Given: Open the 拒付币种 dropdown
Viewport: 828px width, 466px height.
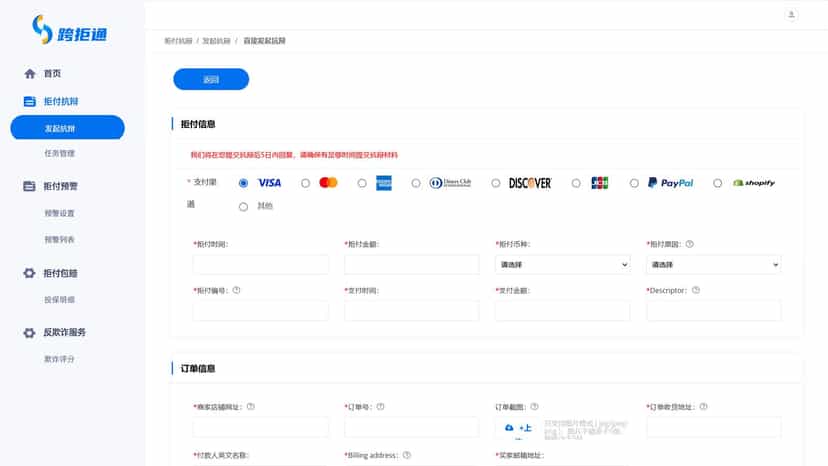Looking at the screenshot, I should coord(563,264).
